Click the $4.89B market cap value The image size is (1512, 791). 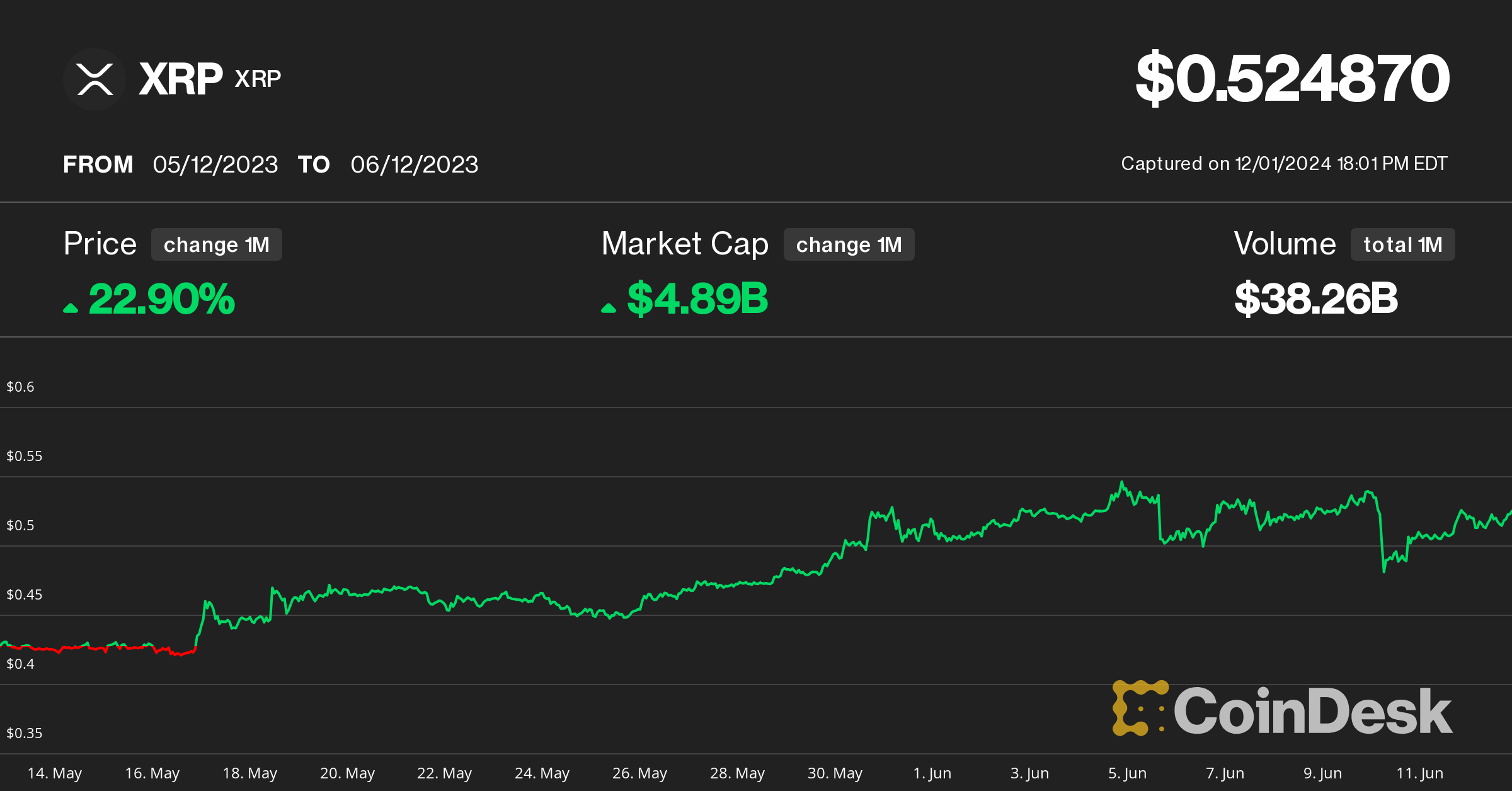(x=697, y=299)
